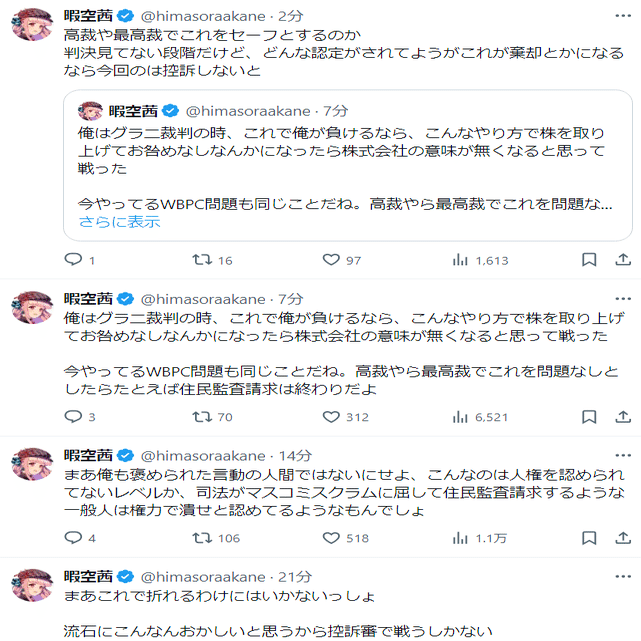Reply to the tweet with 3 replies
Screen dimensions: 641x641
pos(73,417)
